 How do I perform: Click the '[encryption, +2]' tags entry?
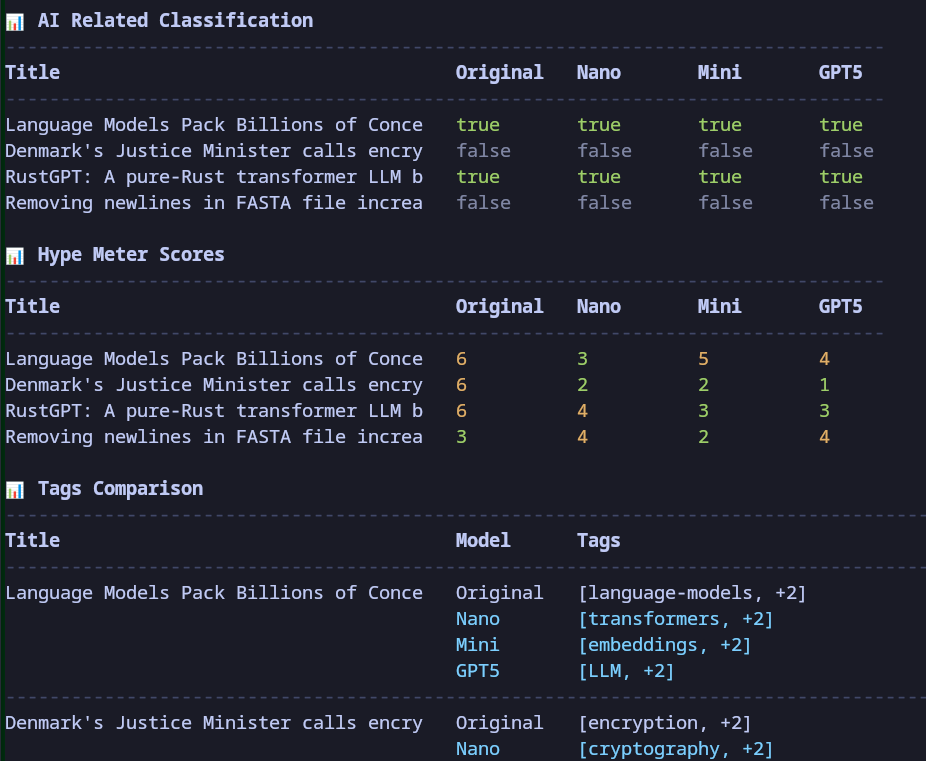pos(664,723)
